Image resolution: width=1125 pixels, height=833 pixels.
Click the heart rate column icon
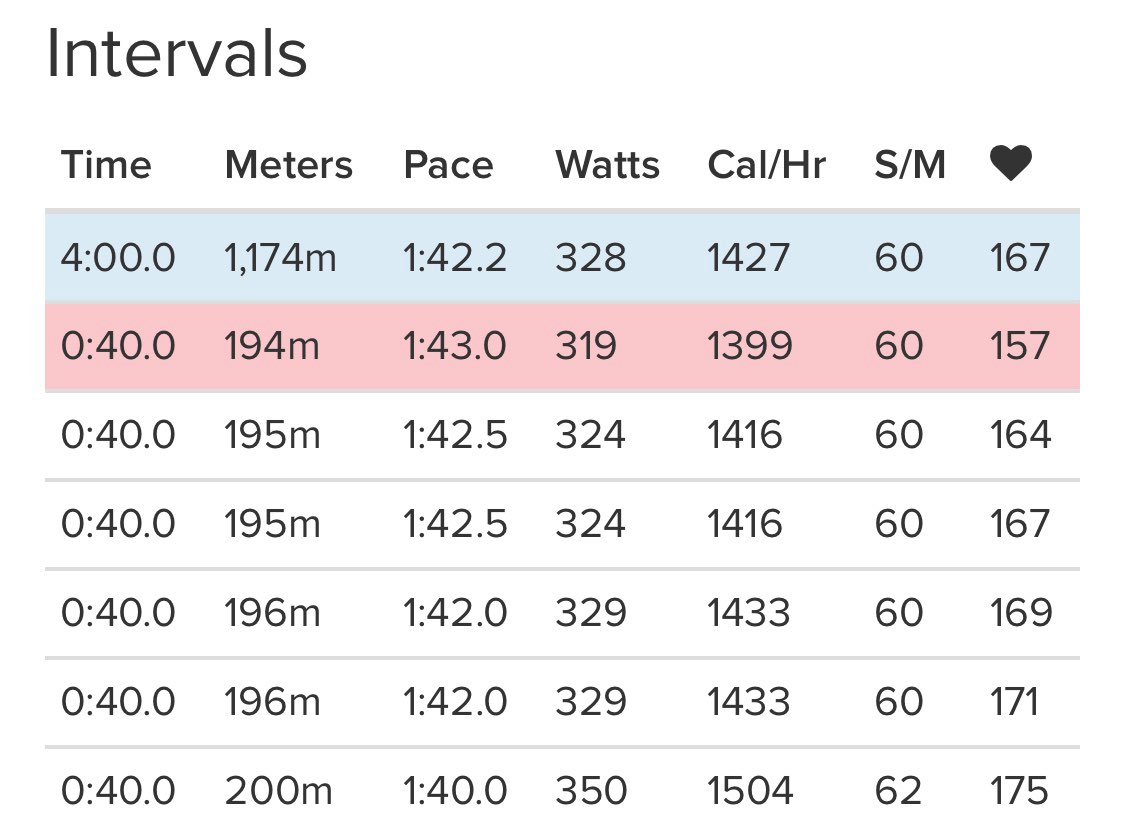(x=1010, y=163)
